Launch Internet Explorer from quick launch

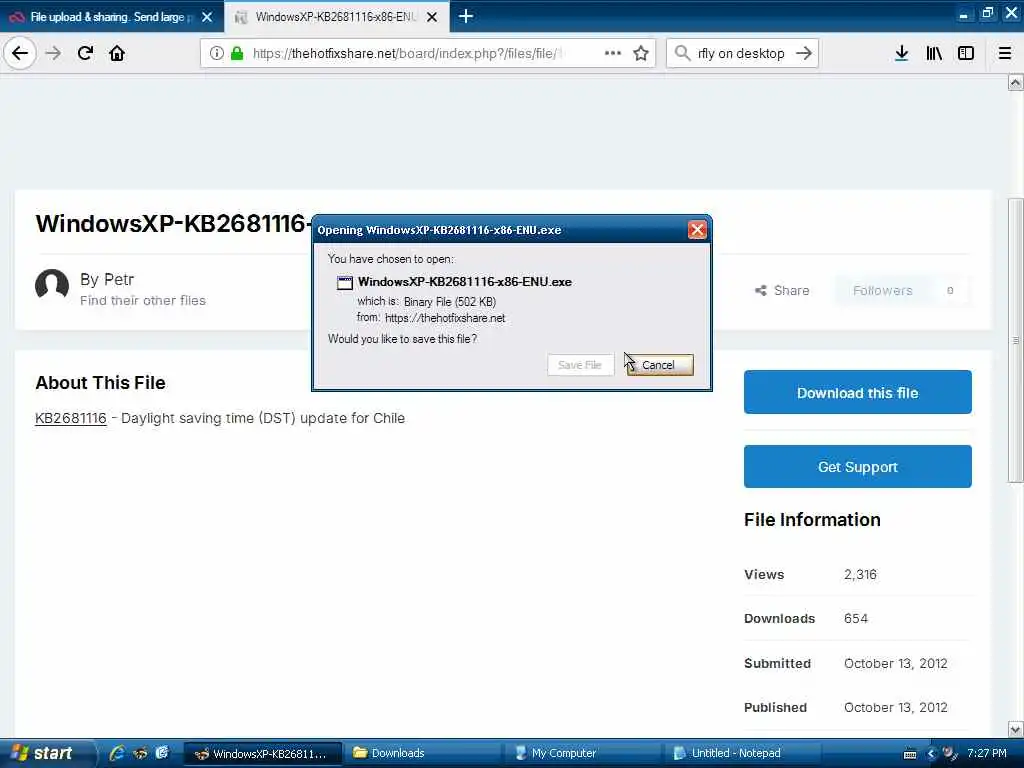tap(117, 754)
